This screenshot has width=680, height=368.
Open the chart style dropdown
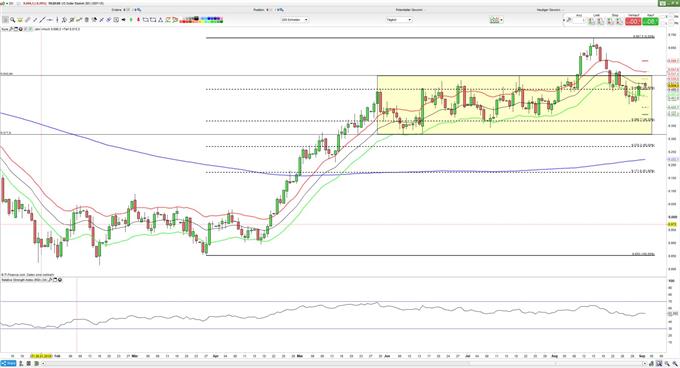click(497, 20)
